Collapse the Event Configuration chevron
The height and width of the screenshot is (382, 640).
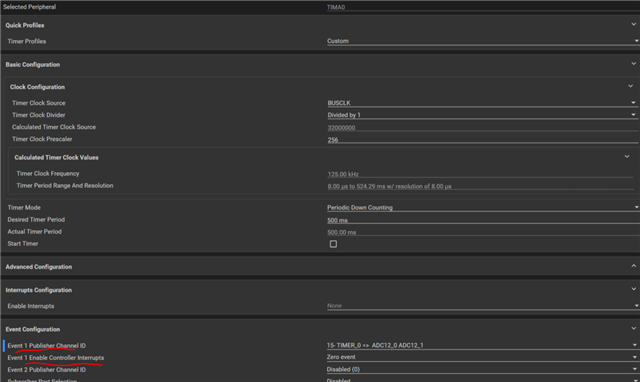click(633, 329)
